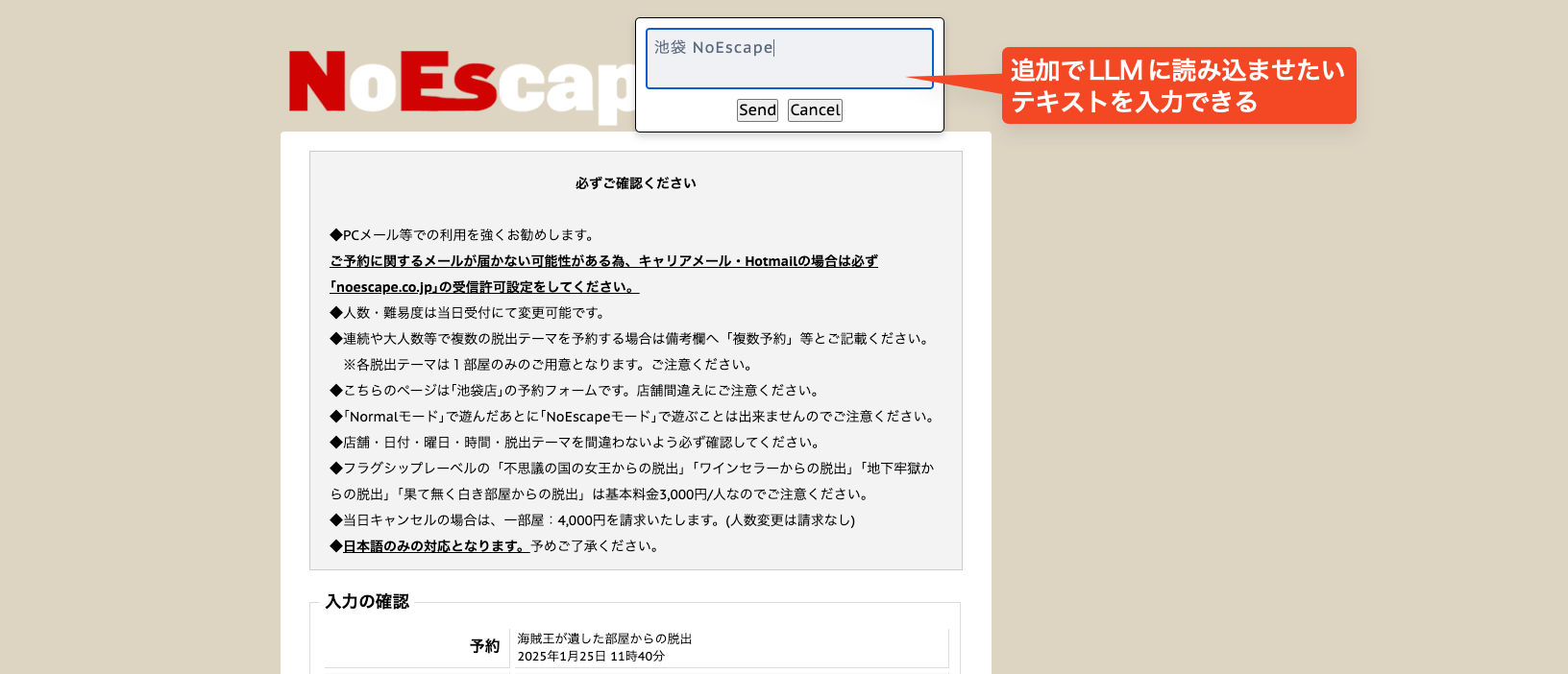The image size is (1568, 674).
Task: Click the date 2025年1月25日 11時40分
Action: tap(591, 657)
